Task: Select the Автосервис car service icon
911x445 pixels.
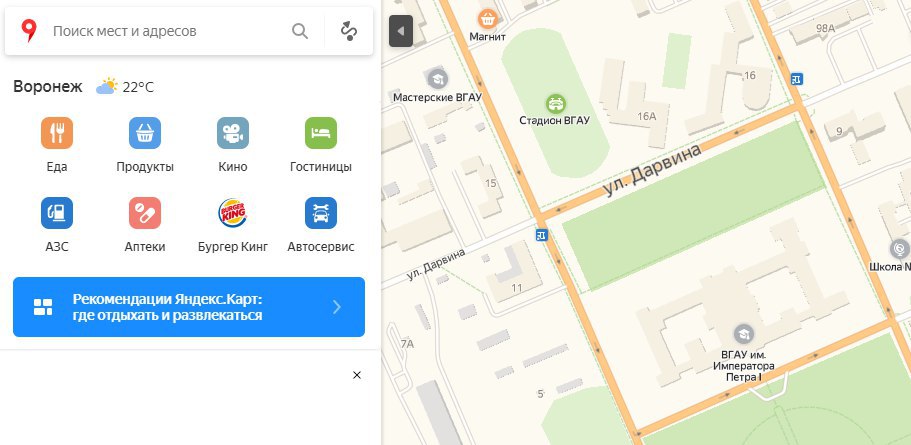Action: click(x=321, y=213)
